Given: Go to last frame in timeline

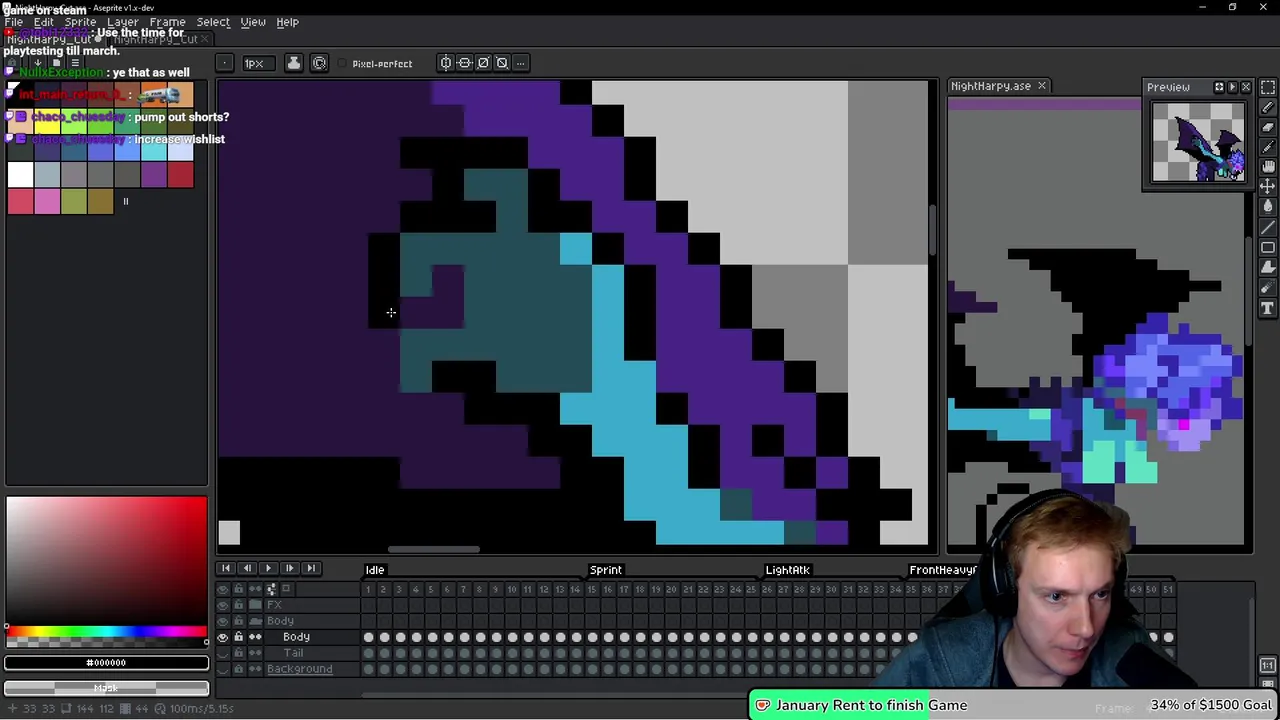Looking at the screenshot, I should pyautogui.click(x=311, y=568).
